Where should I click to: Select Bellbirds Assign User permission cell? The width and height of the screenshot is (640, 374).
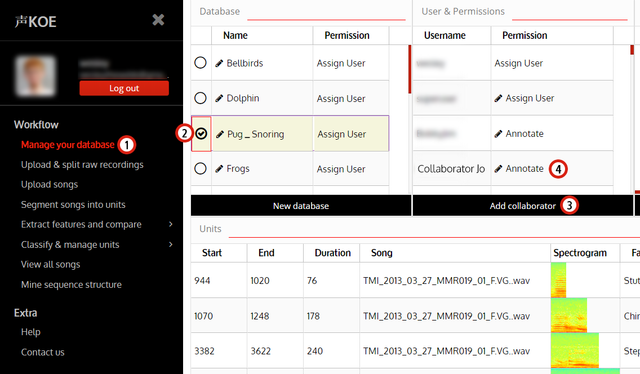tap(351, 63)
